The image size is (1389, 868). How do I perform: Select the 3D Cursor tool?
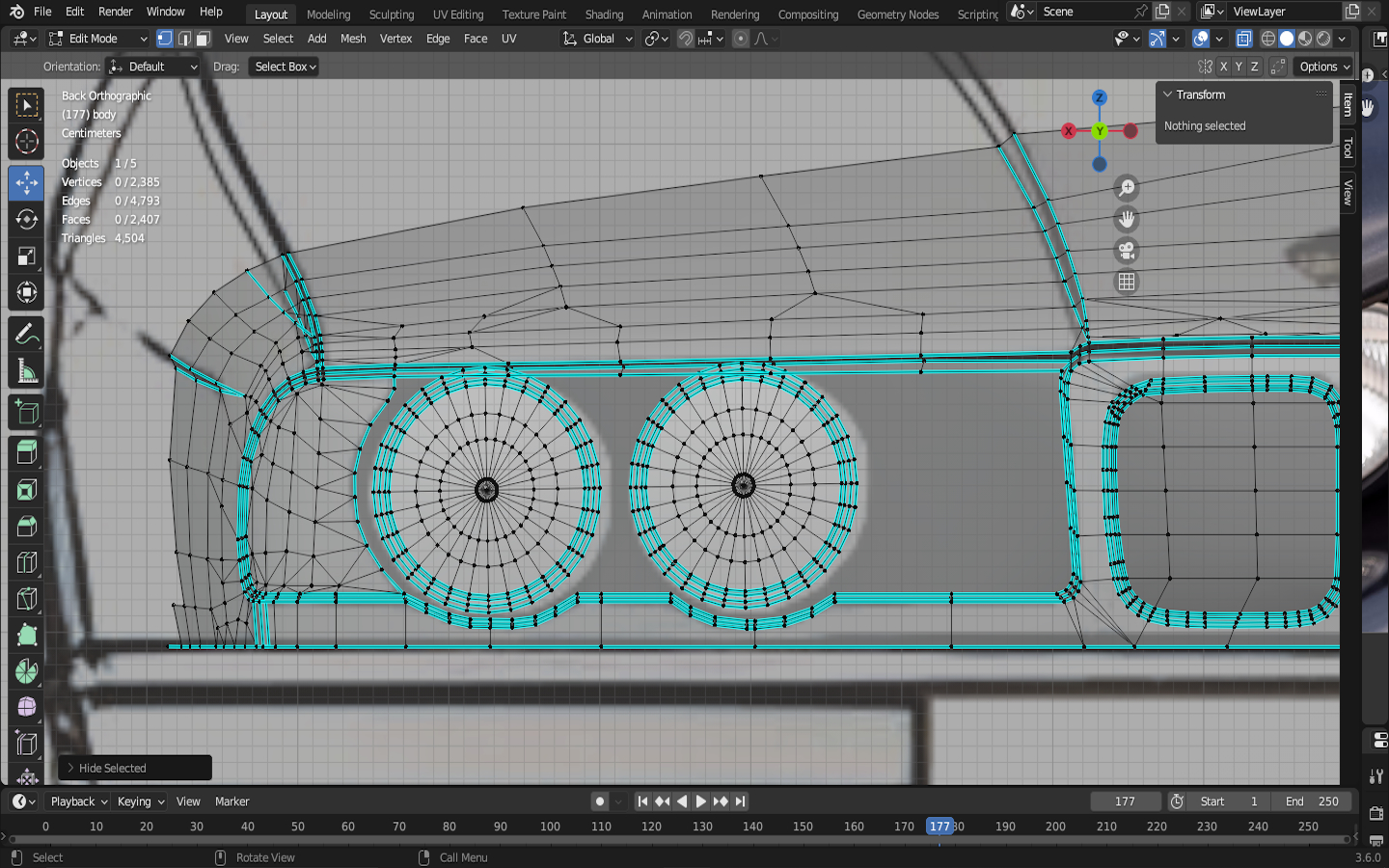pyautogui.click(x=26, y=142)
